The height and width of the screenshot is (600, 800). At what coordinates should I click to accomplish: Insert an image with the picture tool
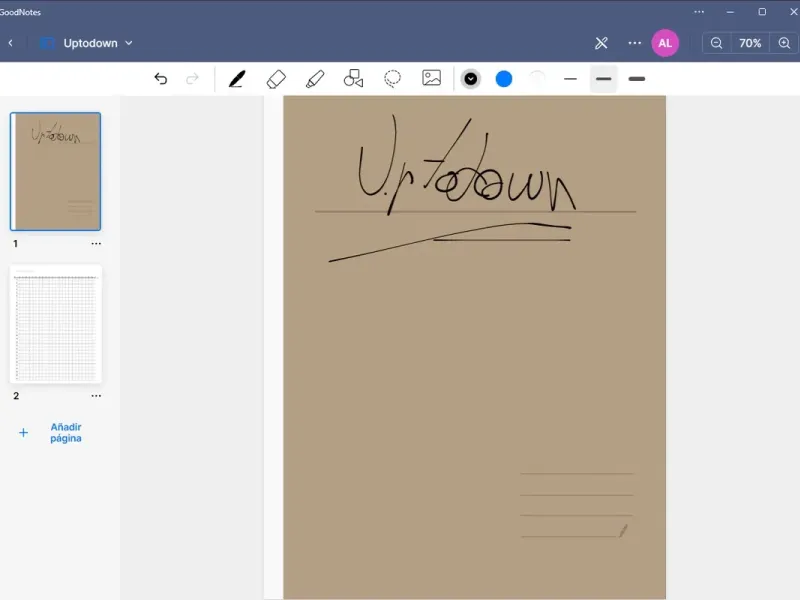click(432, 78)
